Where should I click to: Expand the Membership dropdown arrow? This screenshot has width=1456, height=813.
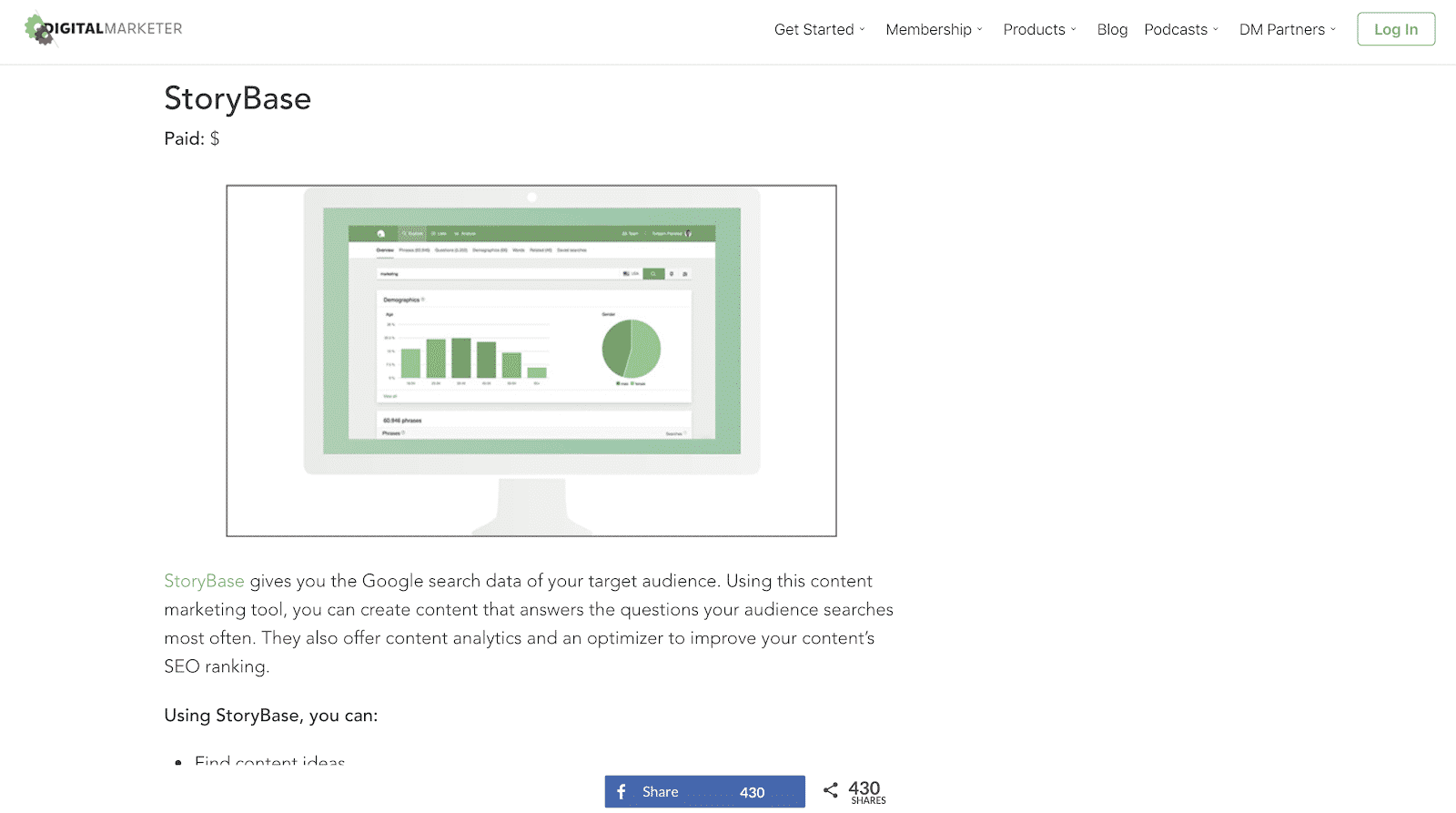click(x=980, y=29)
